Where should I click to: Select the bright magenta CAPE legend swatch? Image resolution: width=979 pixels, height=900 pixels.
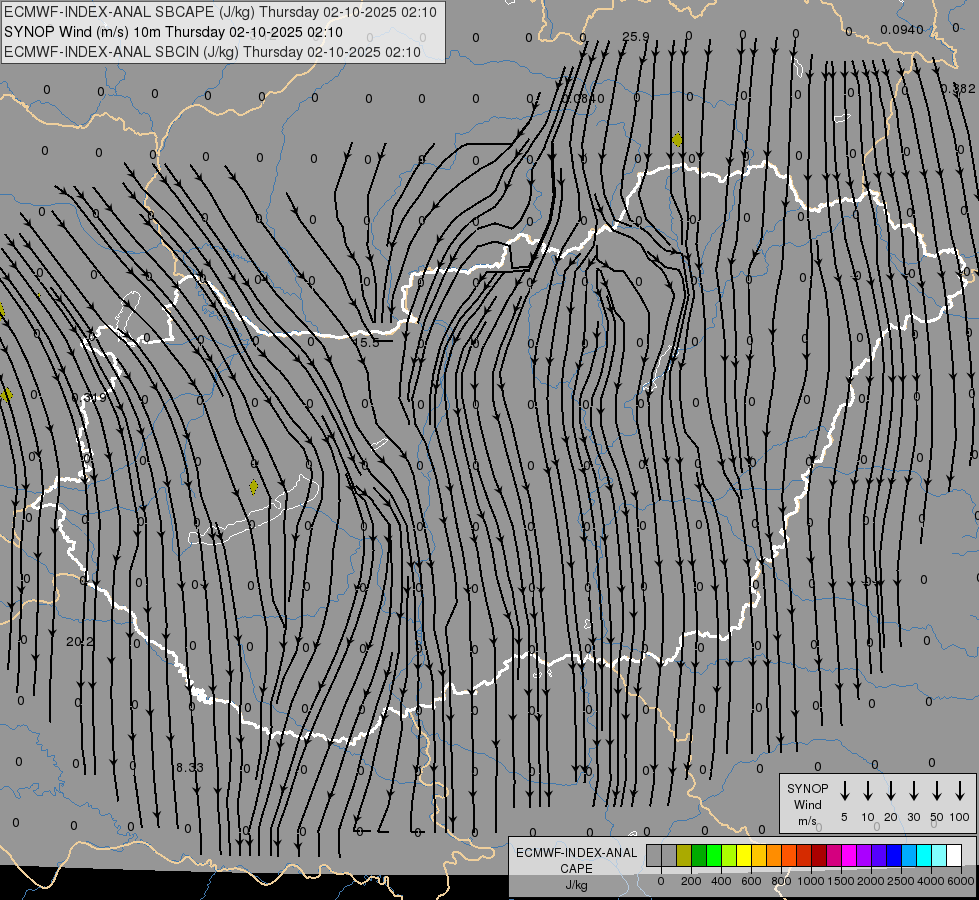click(x=850, y=855)
